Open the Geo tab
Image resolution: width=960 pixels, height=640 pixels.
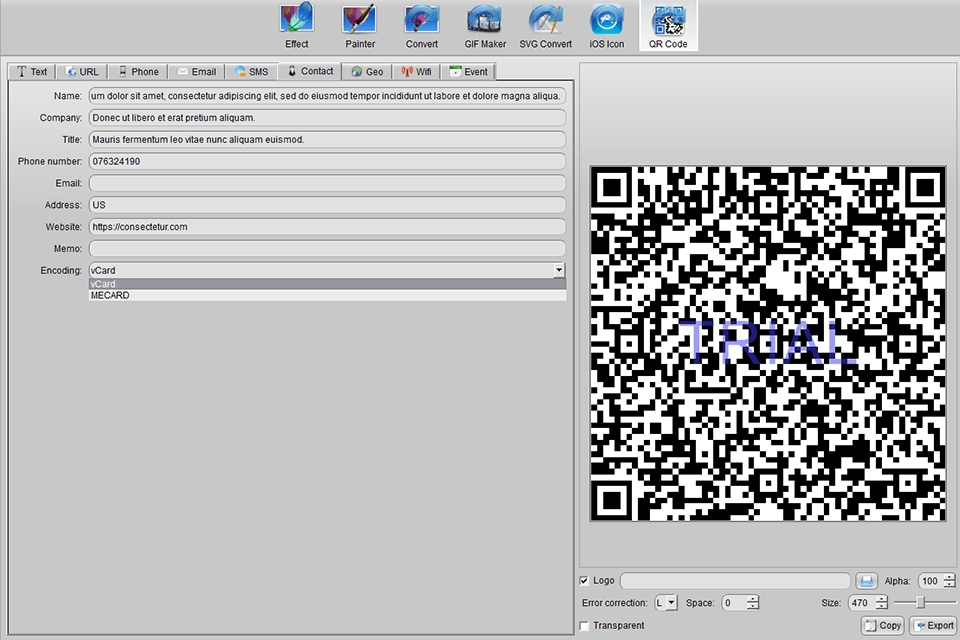[x=366, y=71]
